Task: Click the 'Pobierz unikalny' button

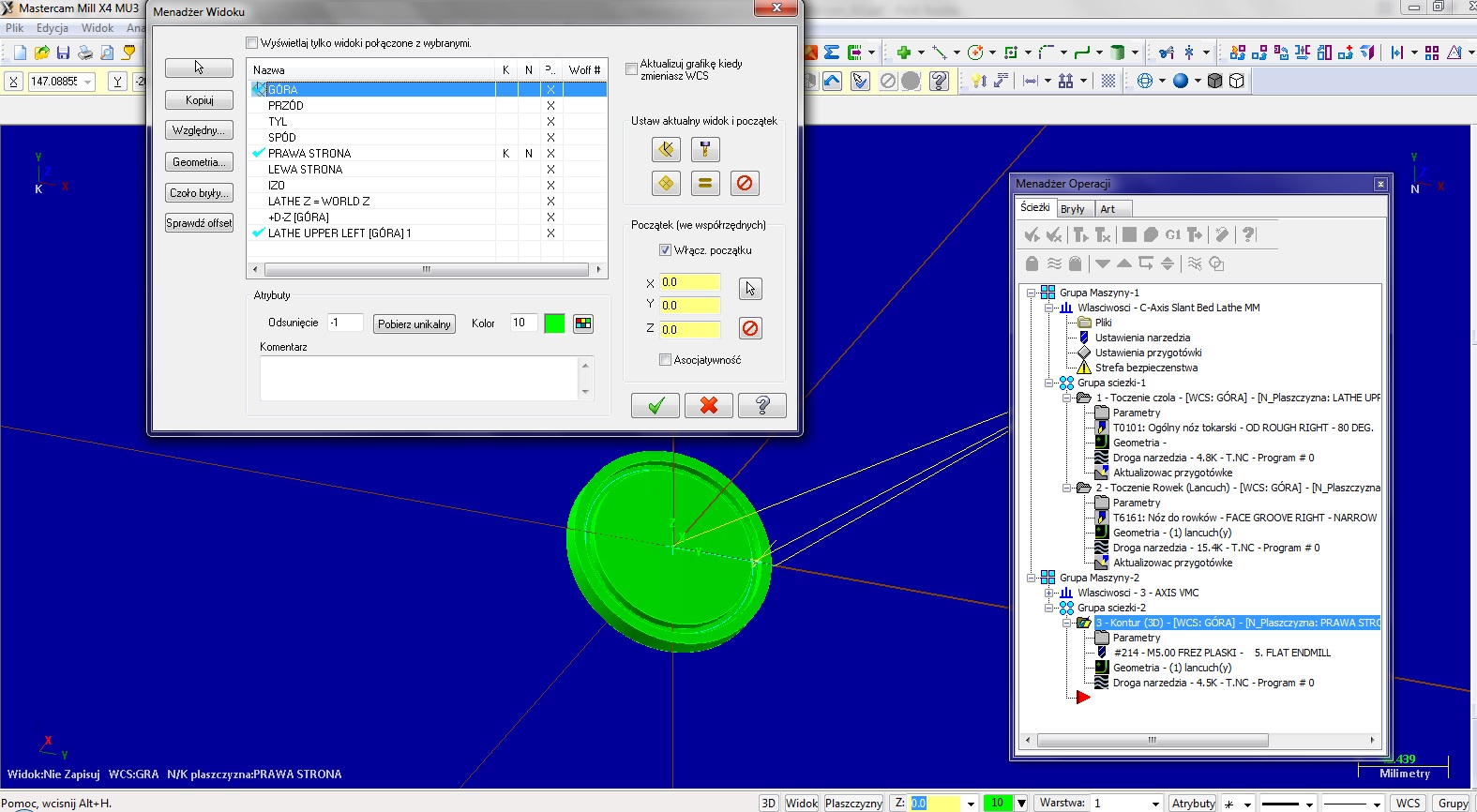Action: pos(414,324)
